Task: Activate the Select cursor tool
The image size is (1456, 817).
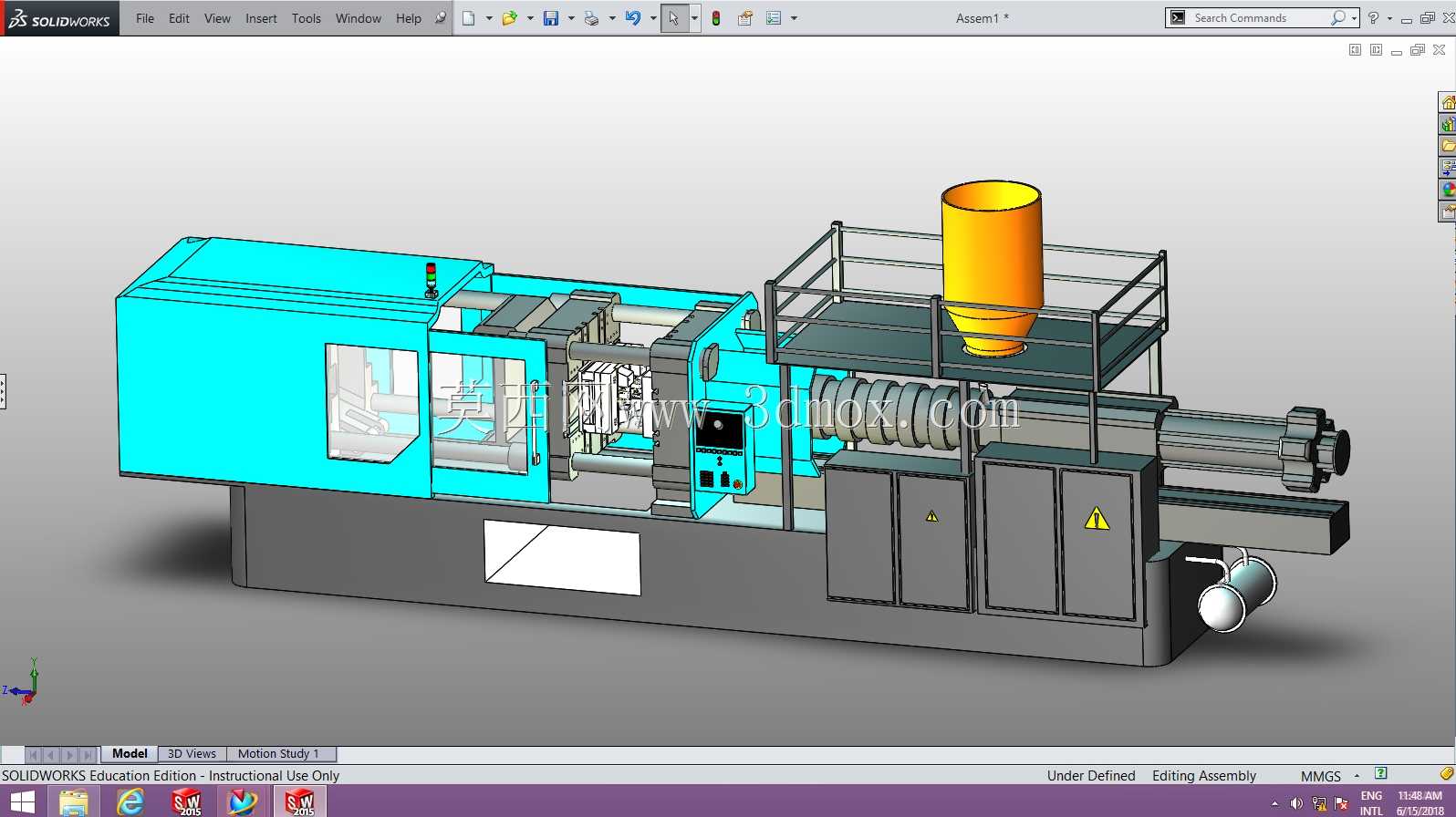Action: click(674, 18)
